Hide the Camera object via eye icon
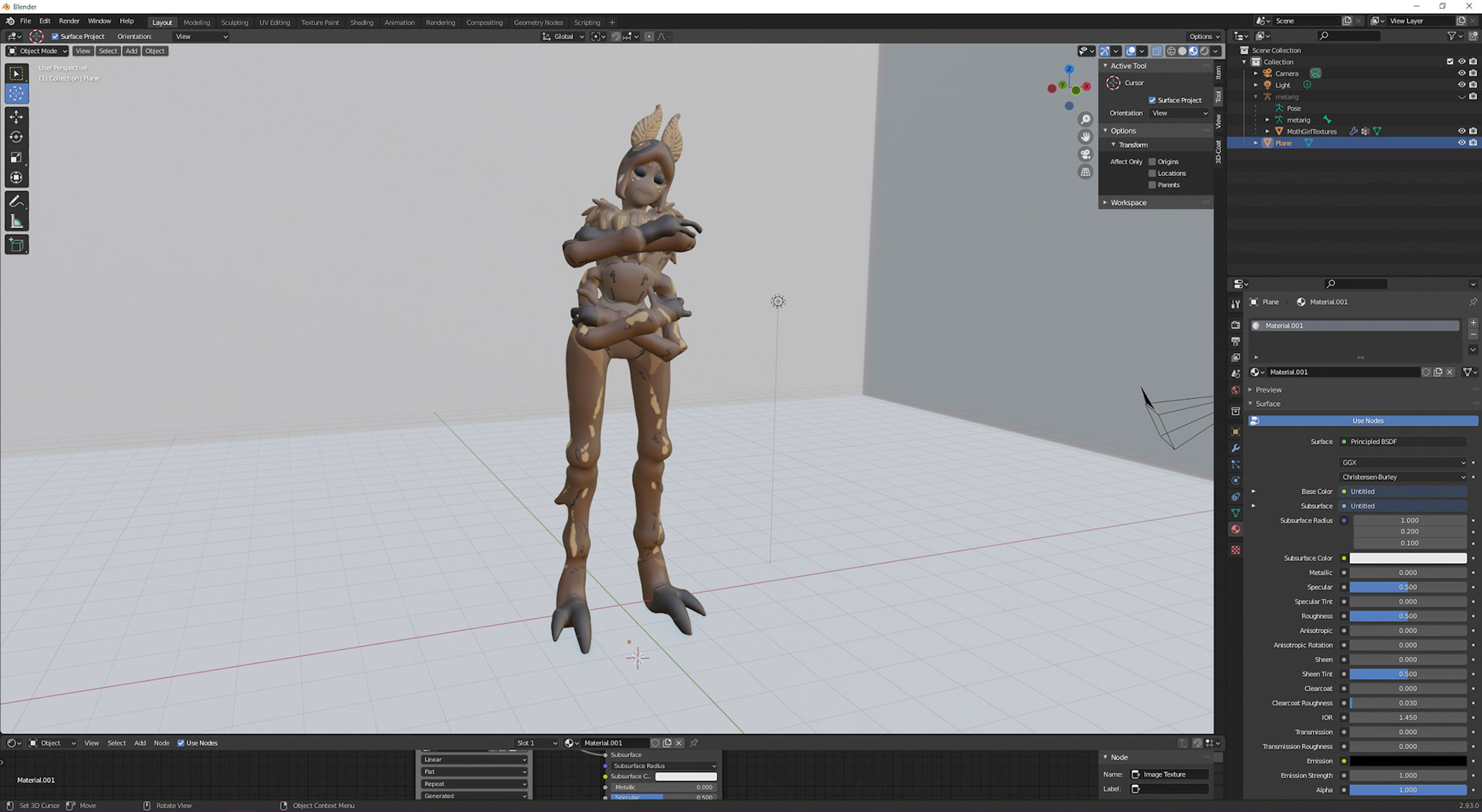1482x812 pixels. [x=1461, y=73]
